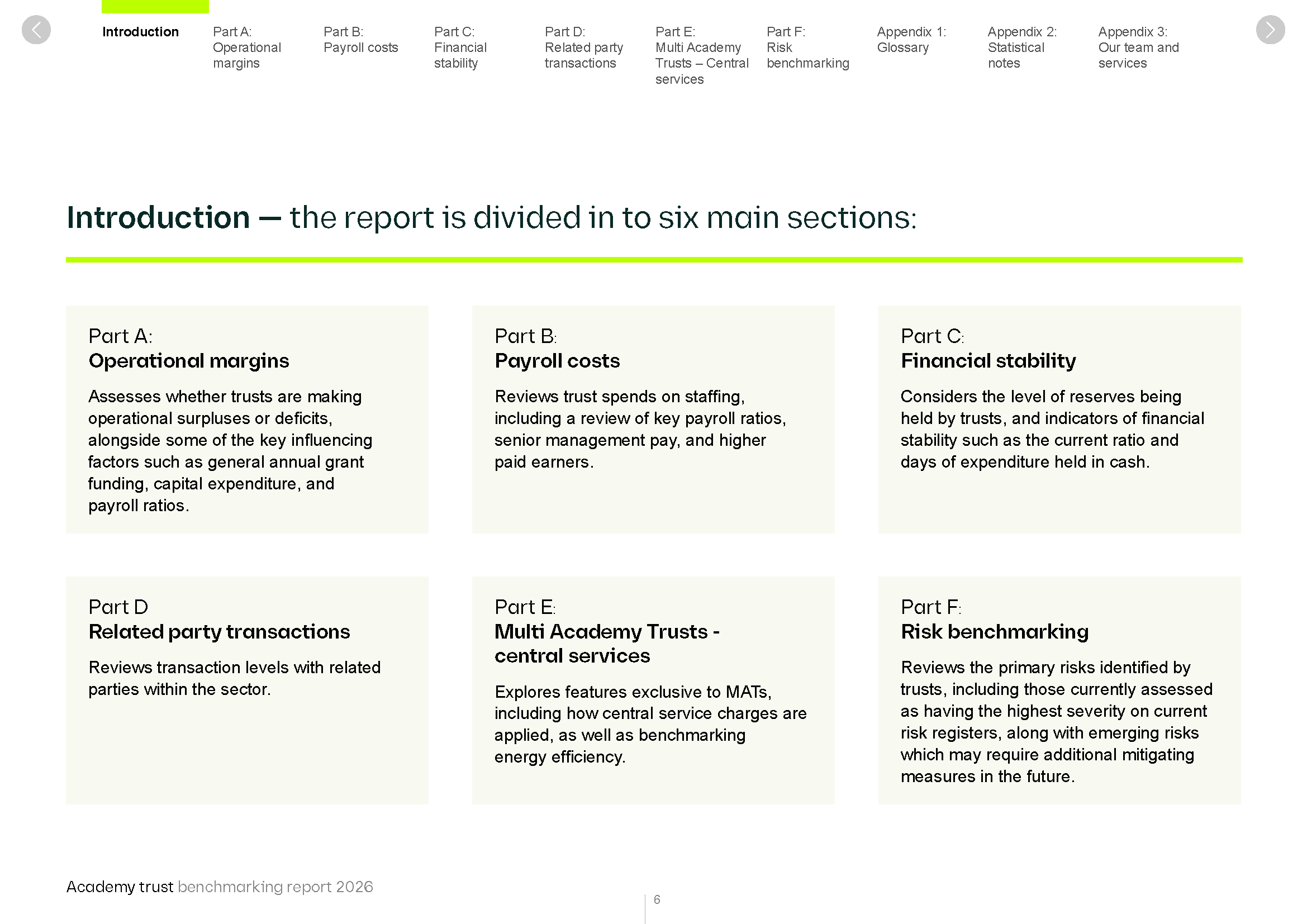Navigate to Part D: Related party transactions
1307x924 pixels.
[x=583, y=47]
